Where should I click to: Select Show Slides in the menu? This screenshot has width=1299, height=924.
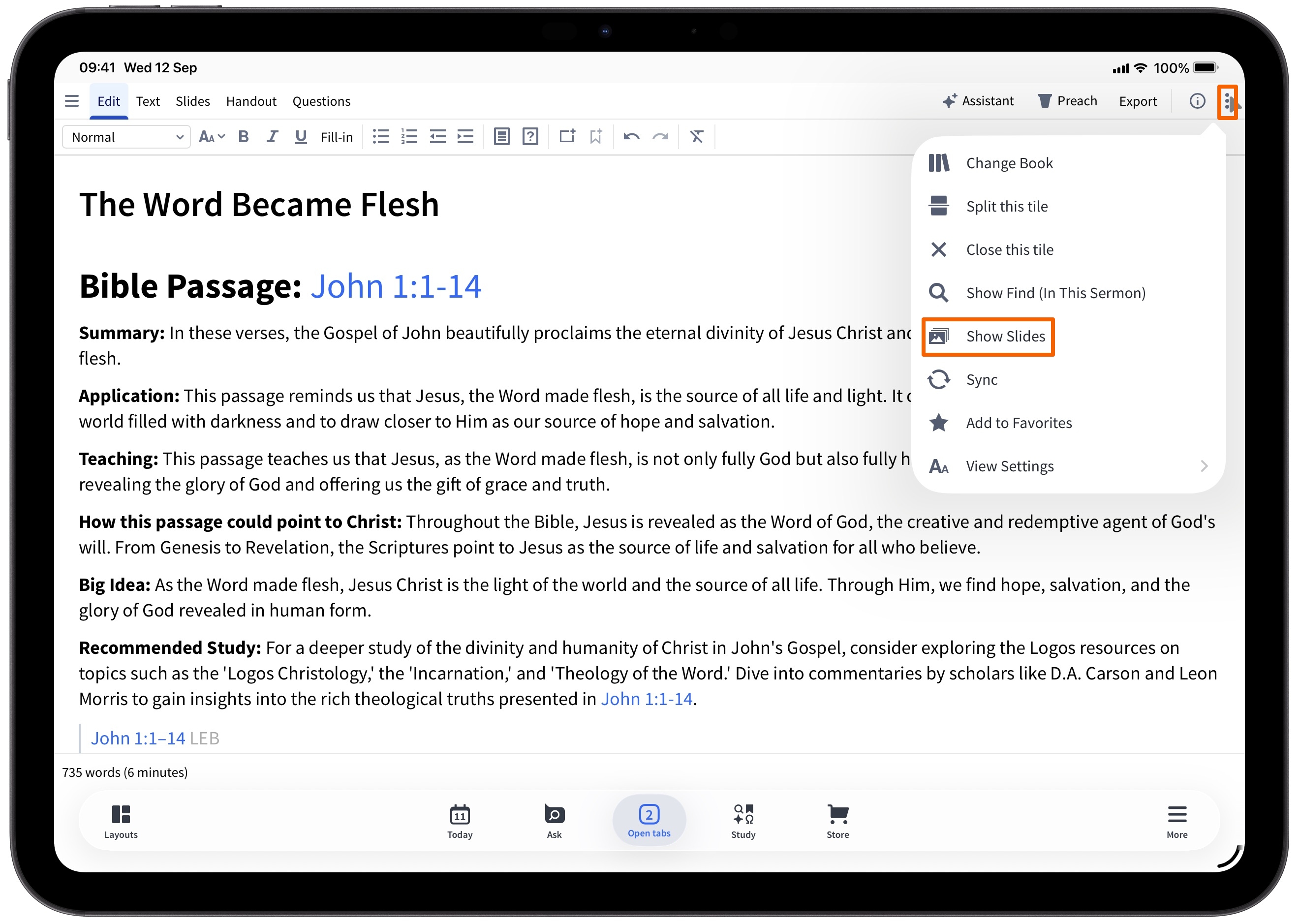click(1069, 336)
